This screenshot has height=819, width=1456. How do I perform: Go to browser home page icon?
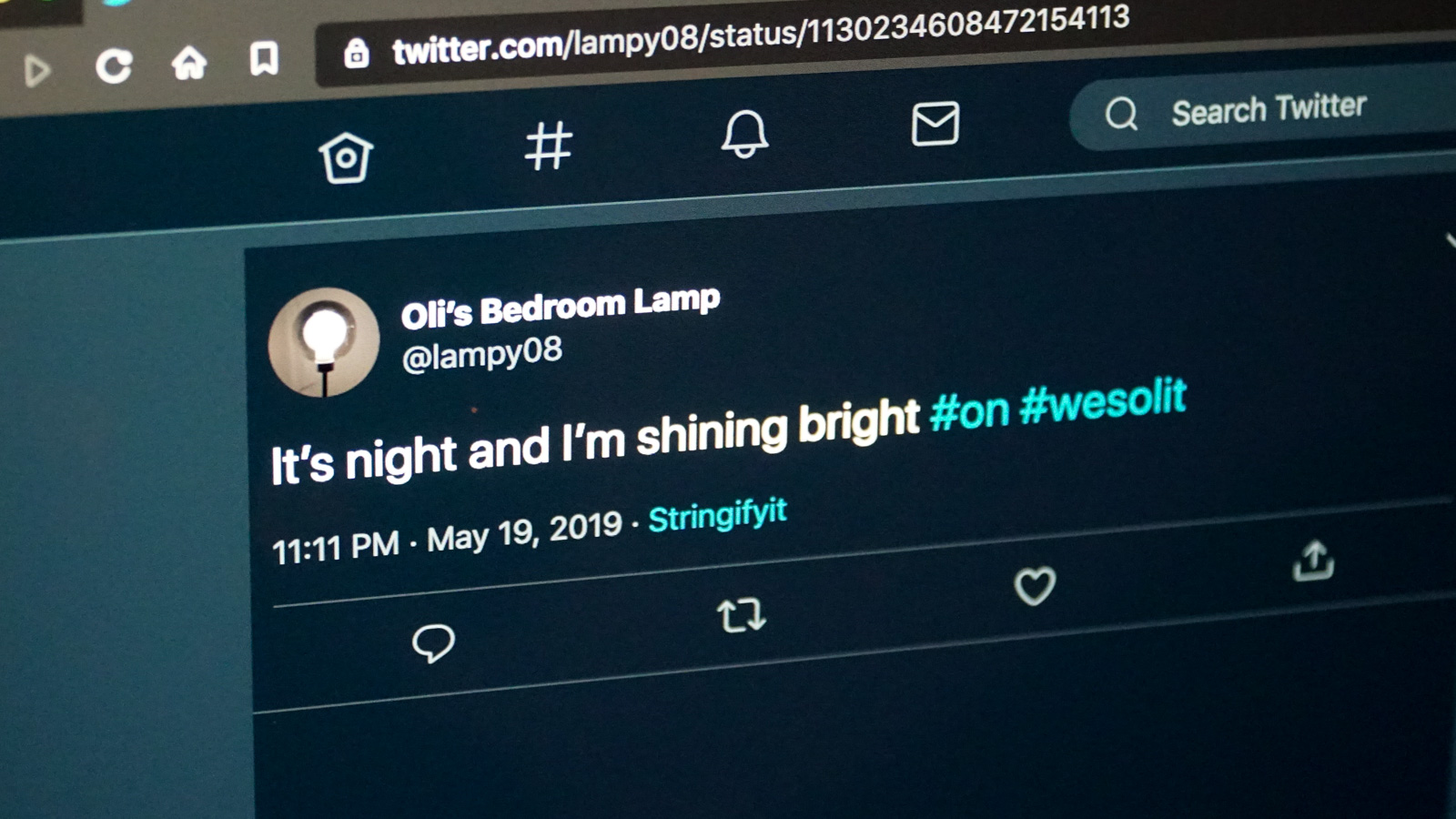189,63
